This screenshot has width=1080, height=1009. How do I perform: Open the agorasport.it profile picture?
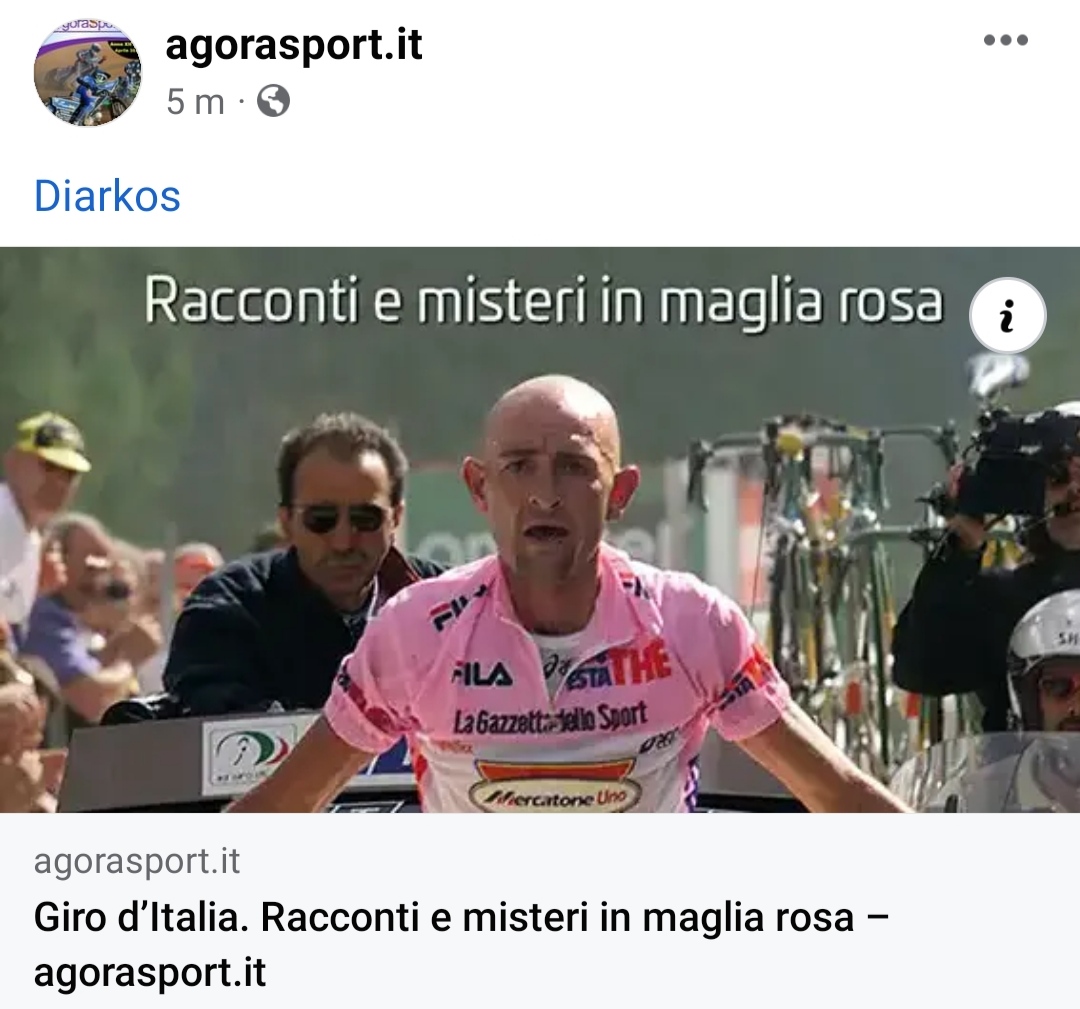click(87, 74)
